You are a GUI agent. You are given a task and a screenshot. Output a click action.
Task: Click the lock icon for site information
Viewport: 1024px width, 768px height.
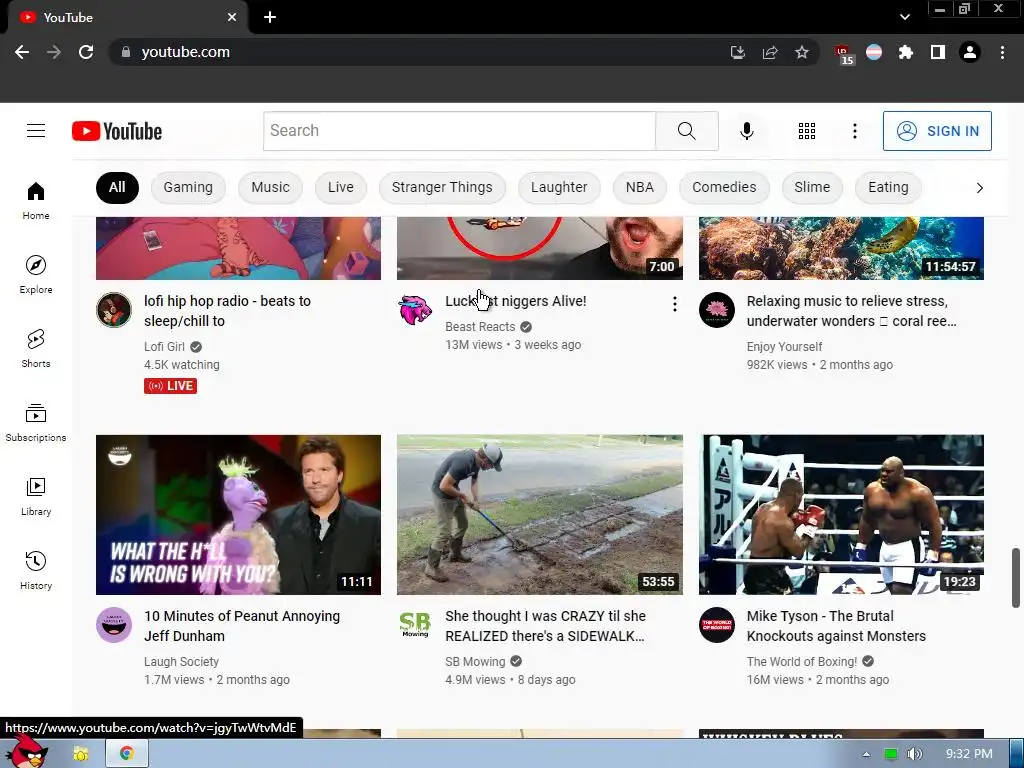point(126,52)
